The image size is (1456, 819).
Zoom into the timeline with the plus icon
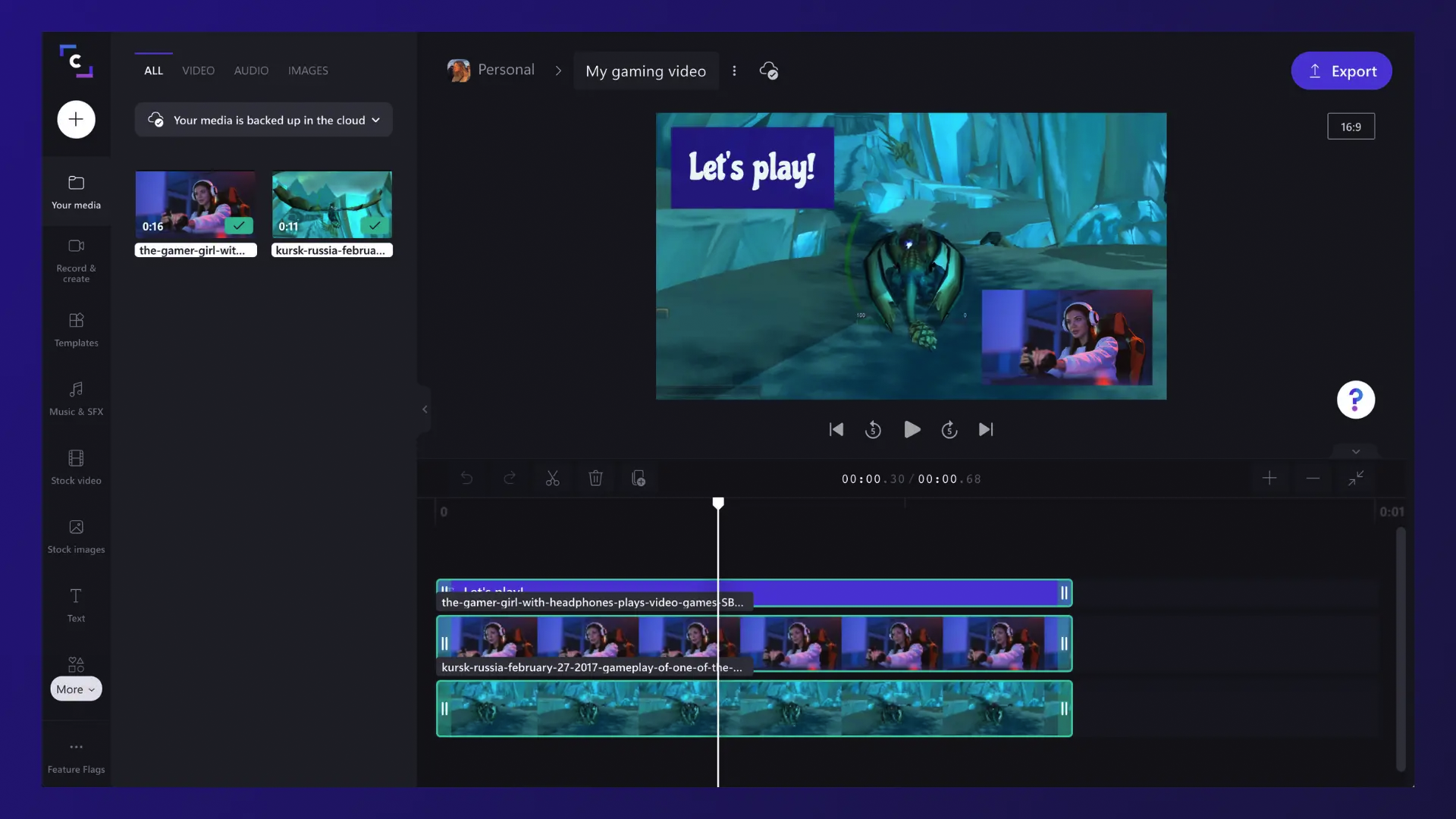coord(1269,478)
